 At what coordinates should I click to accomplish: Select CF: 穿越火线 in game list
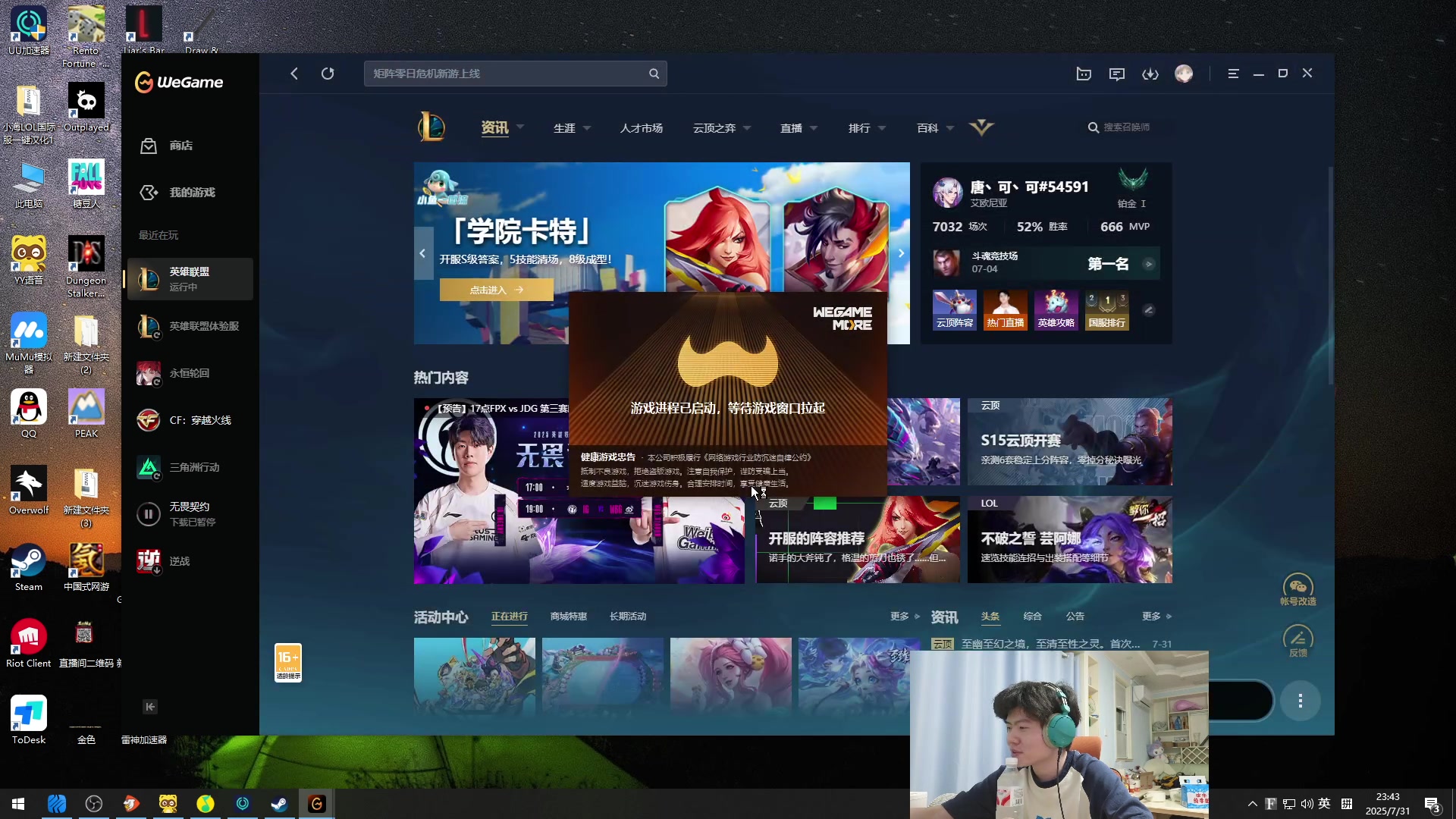tap(190, 420)
